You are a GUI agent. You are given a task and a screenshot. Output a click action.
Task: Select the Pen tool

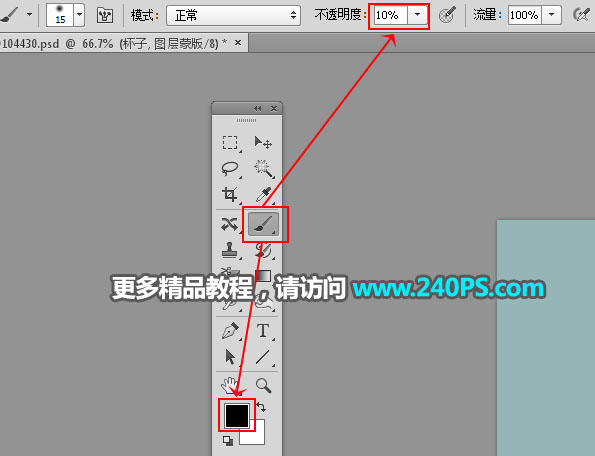[230, 331]
